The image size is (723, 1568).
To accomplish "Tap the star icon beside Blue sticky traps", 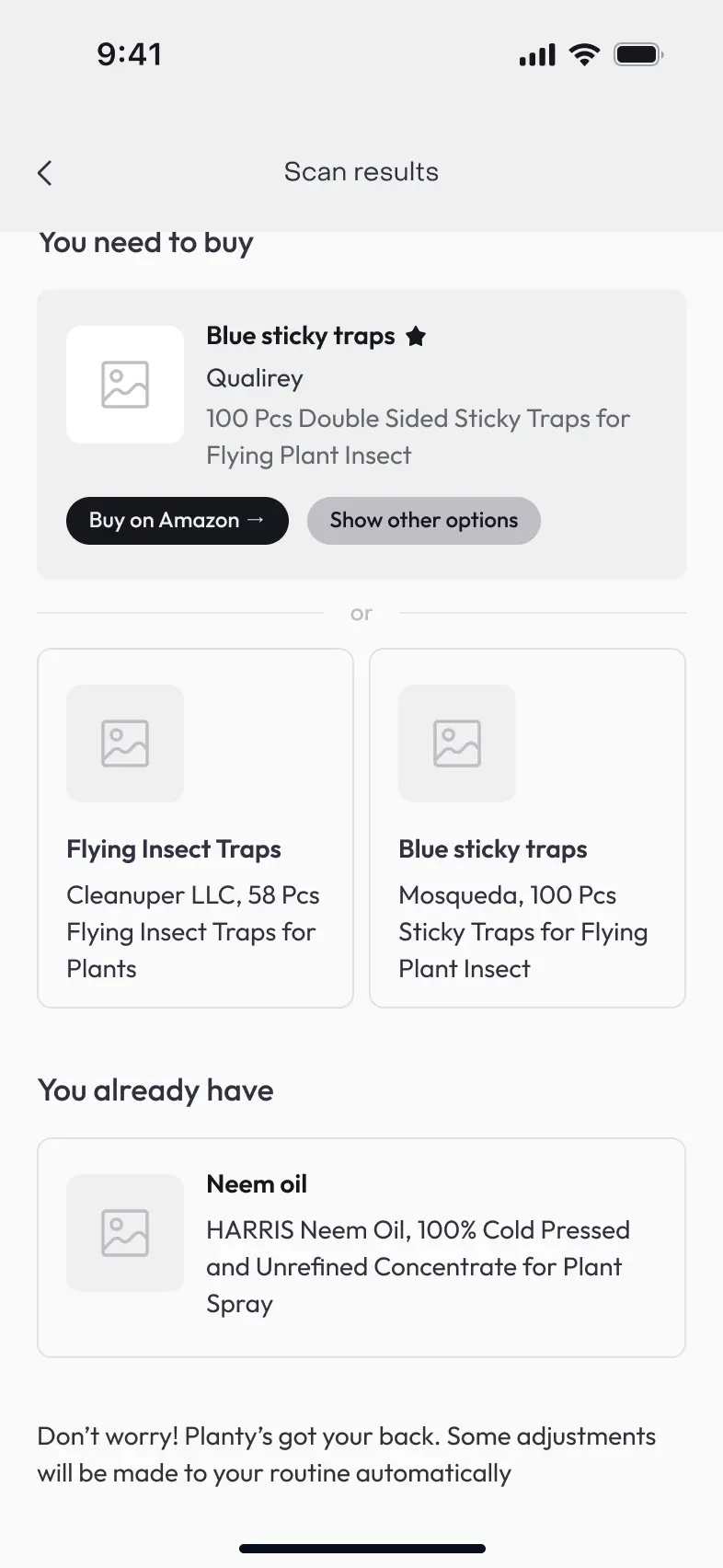I will [416, 337].
